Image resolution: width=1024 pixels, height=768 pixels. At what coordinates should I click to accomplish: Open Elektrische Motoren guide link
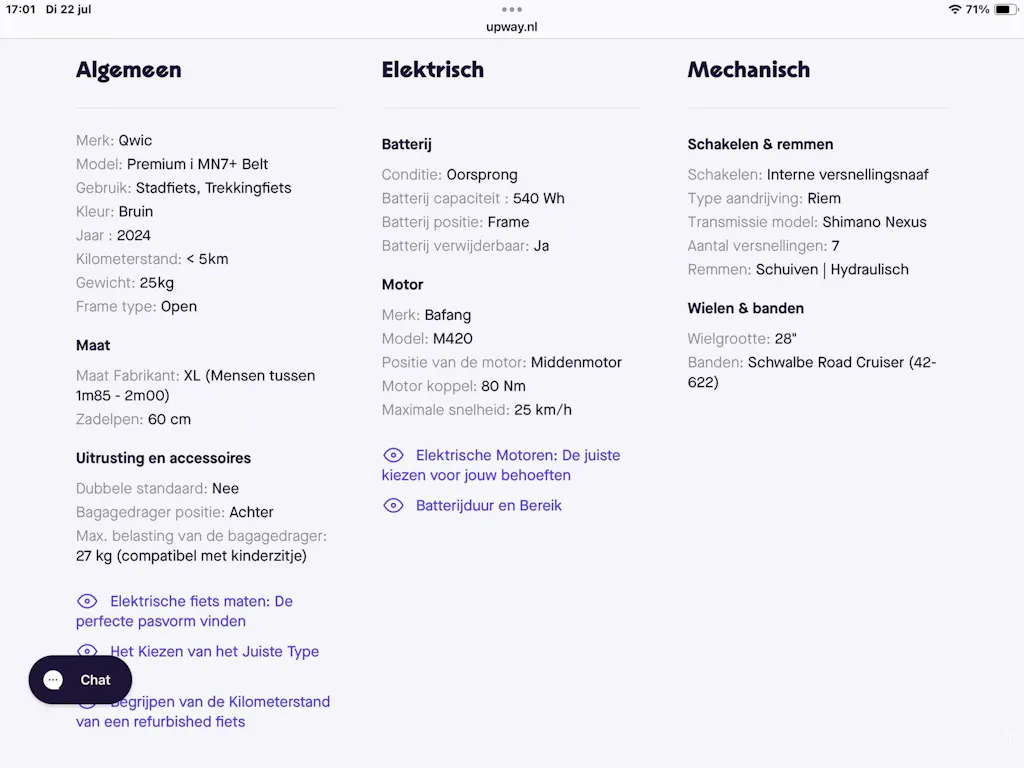[501, 465]
